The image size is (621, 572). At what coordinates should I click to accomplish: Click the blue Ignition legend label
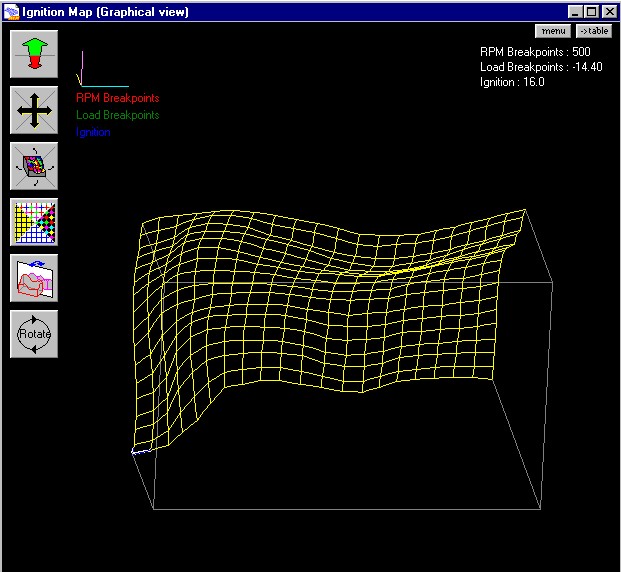[93, 132]
